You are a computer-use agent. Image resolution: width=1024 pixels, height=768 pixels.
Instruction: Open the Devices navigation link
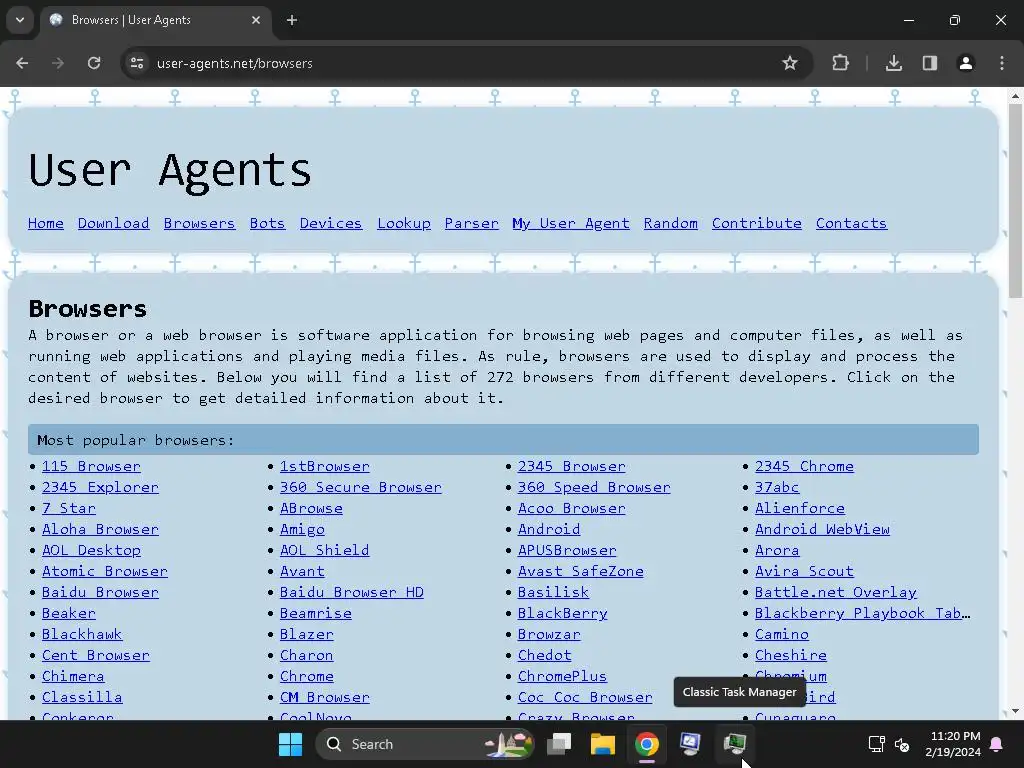coord(330,223)
